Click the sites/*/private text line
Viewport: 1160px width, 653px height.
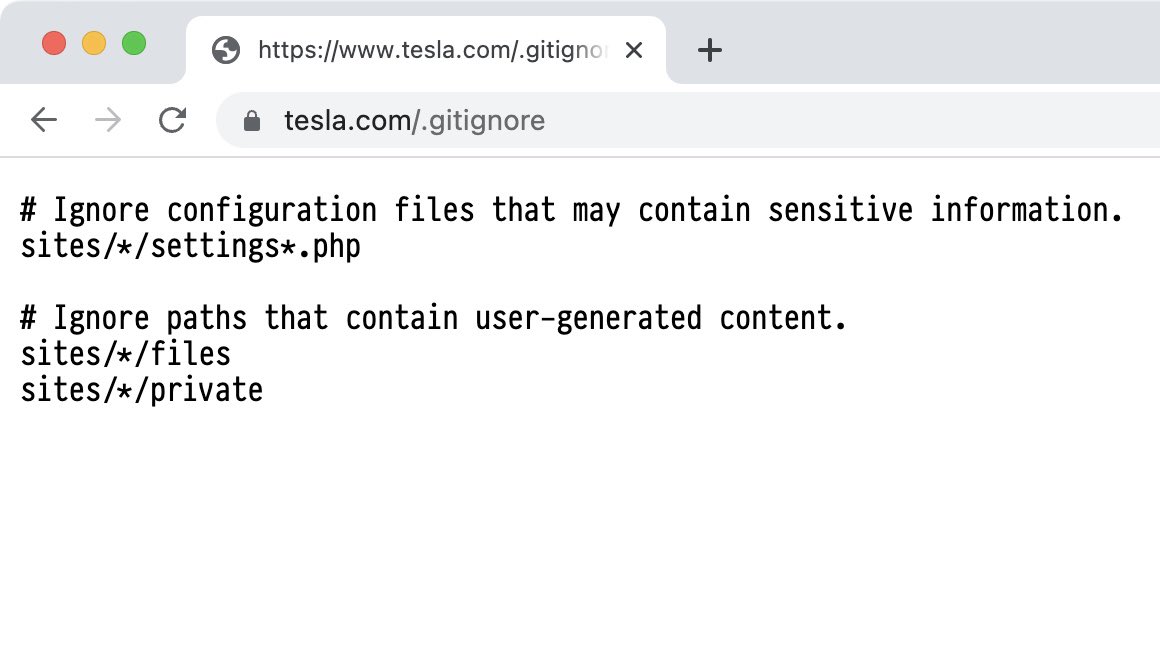tap(141, 390)
